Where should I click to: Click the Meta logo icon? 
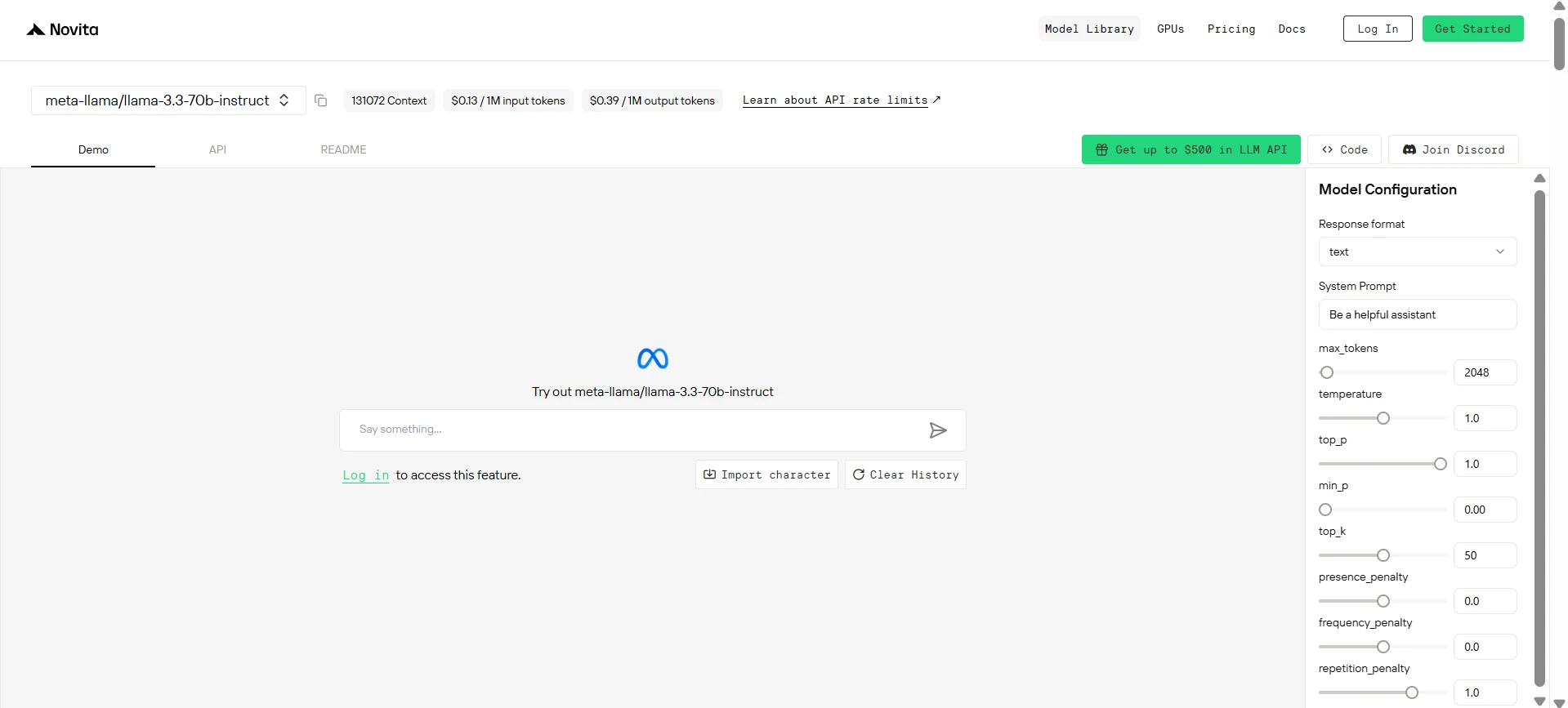click(653, 358)
